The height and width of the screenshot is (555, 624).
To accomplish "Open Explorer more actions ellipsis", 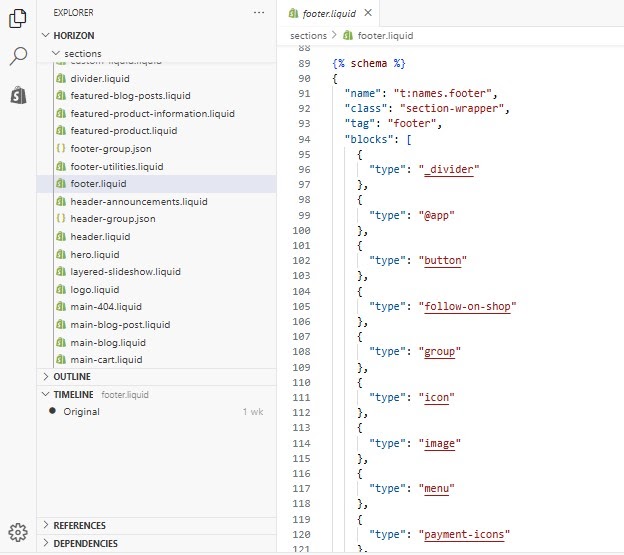I will point(259,13).
